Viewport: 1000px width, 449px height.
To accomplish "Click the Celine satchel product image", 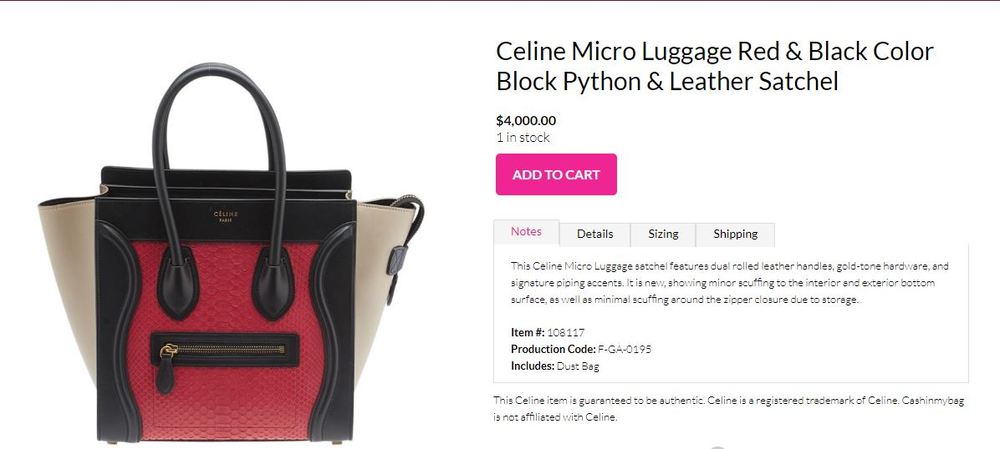I will tap(231, 253).
